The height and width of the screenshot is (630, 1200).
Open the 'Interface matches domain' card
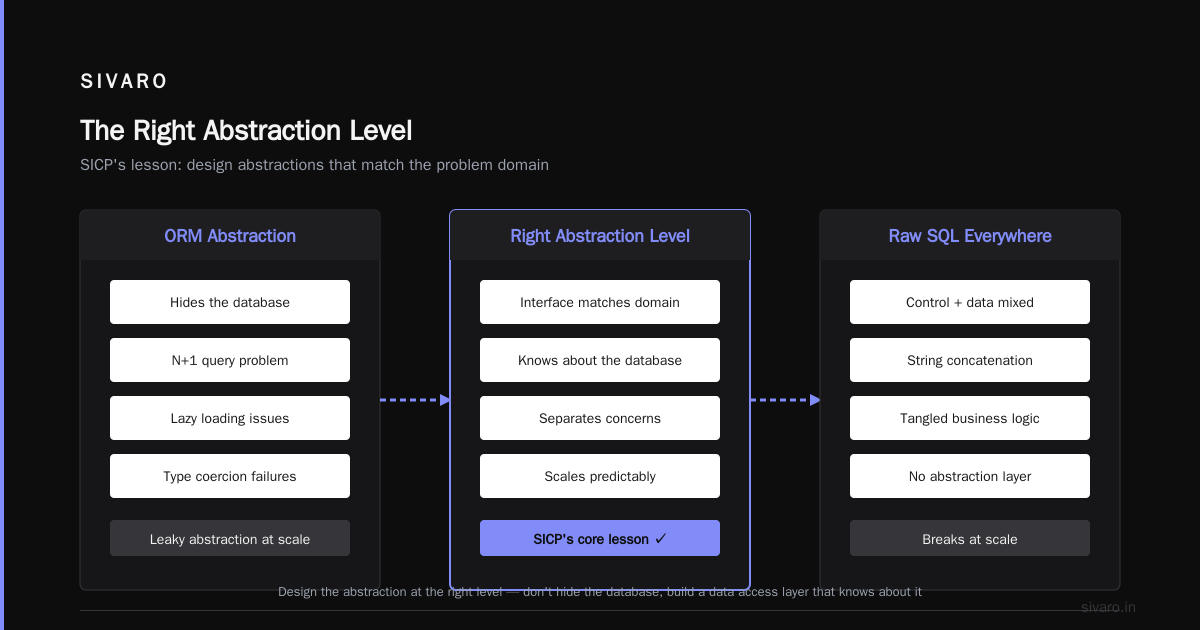coord(600,302)
